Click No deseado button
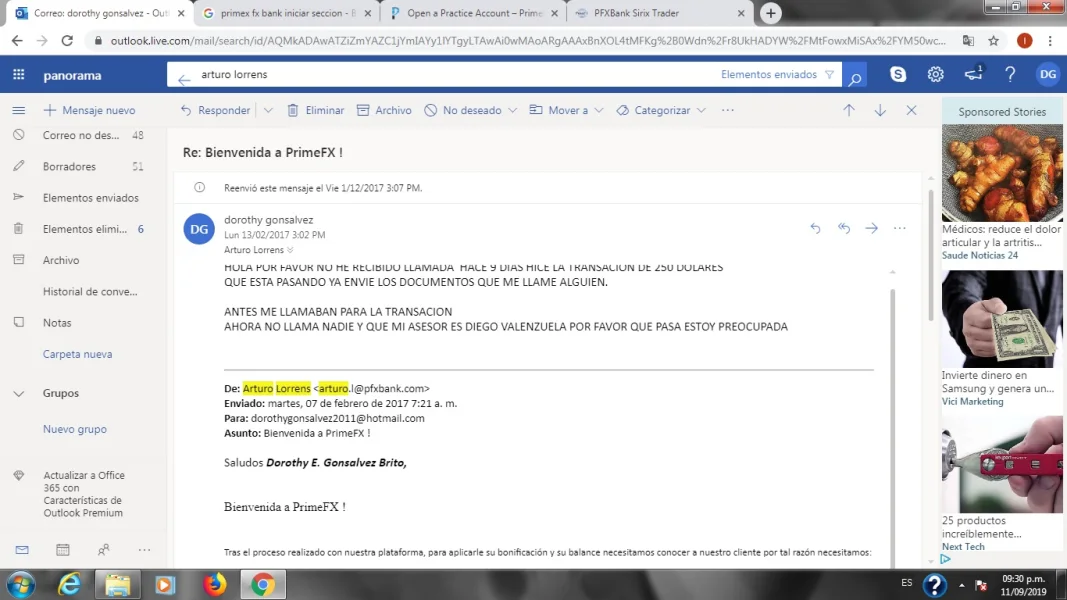The width and height of the screenshot is (1067, 600). coord(463,110)
